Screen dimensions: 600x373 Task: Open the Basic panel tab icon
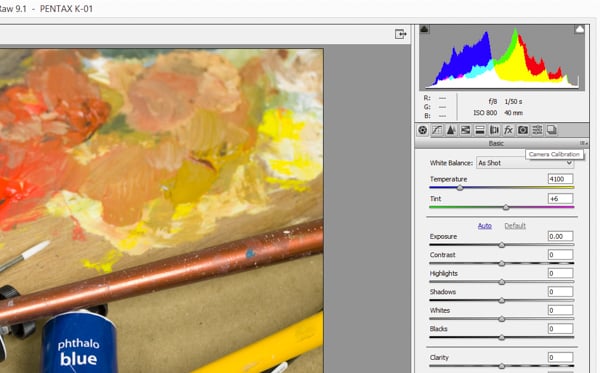422,130
